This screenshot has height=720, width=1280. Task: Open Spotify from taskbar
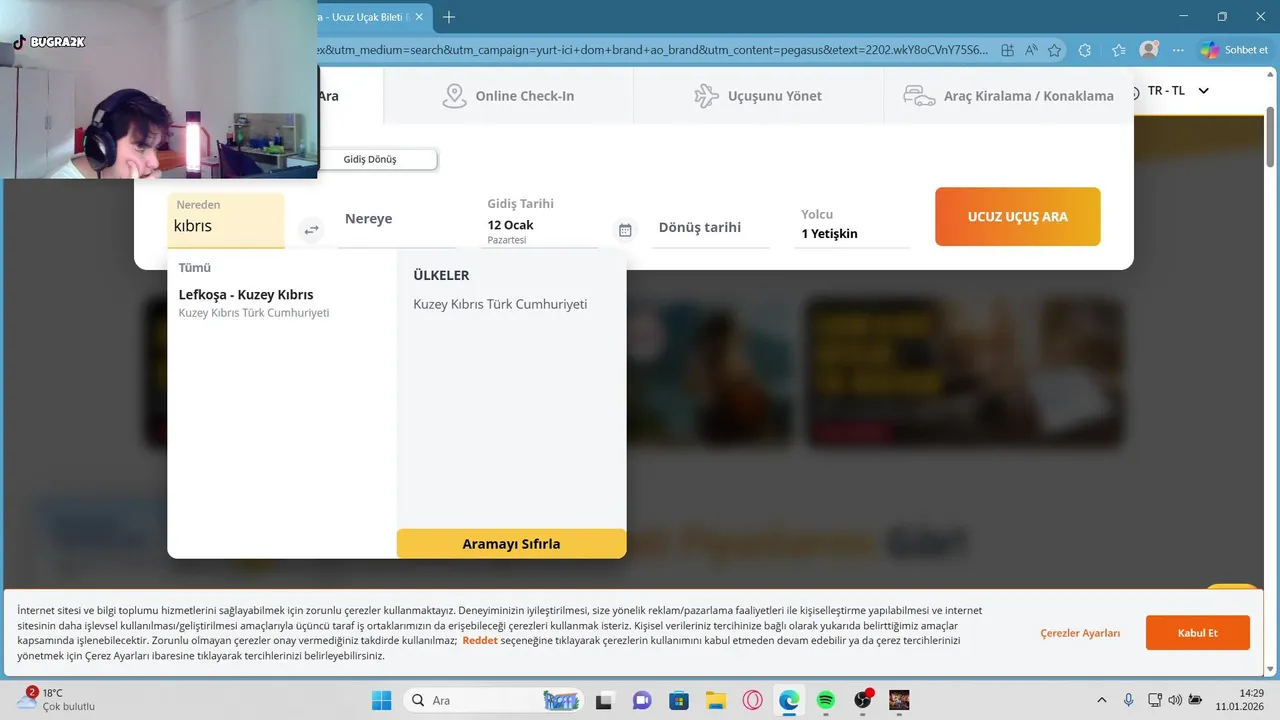click(825, 700)
